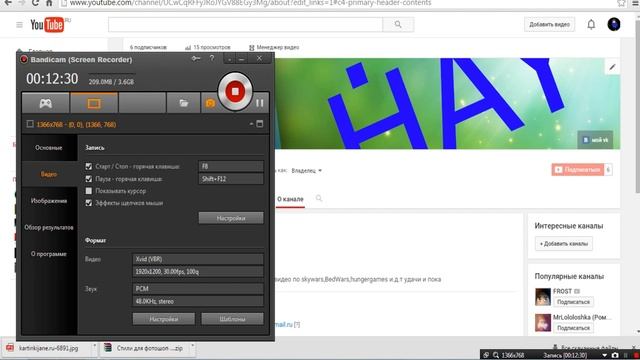Disable the mouse click effects checkbox
Screen dimensions: 640x360
(x=89, y=203)
